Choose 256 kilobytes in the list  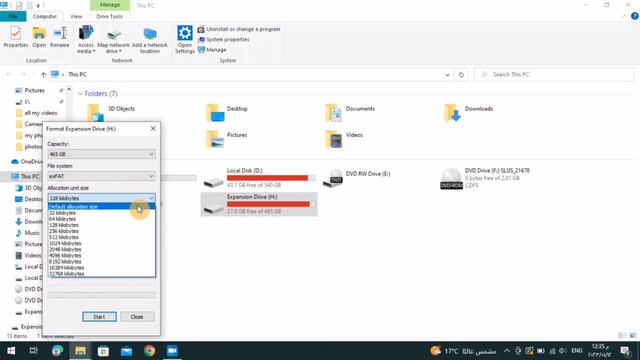pos(101,231)
